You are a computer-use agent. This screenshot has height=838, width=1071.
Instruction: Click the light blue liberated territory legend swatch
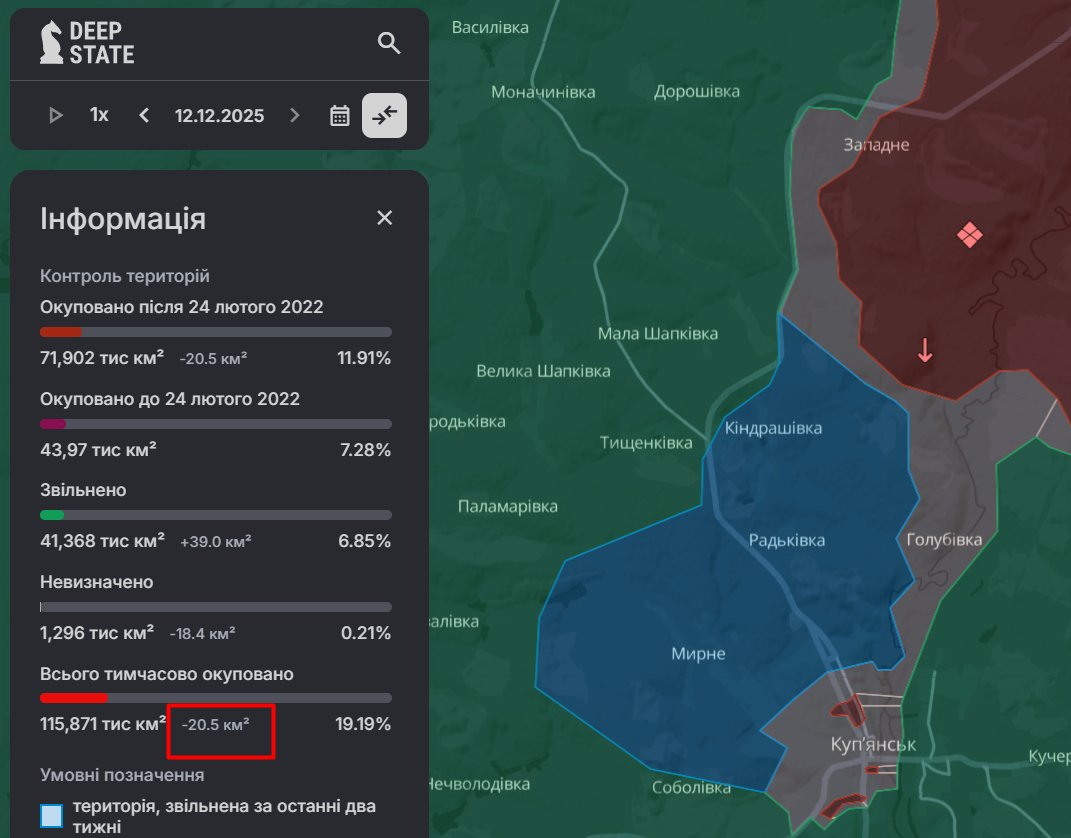pyautogui.click(x=51, y=815)
